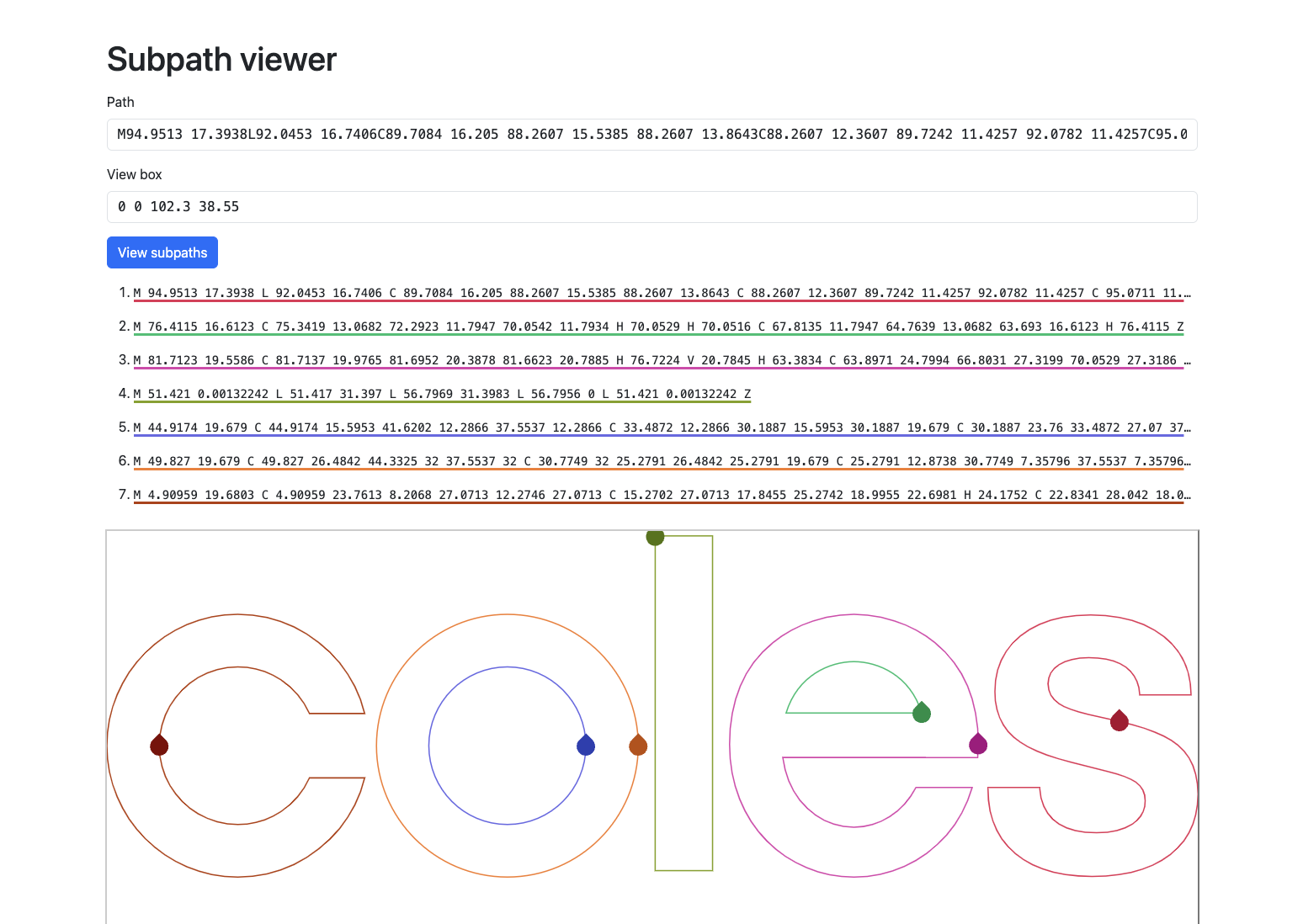
Task: Click the magenta start marker on letter e
Action: coord(978,744)
